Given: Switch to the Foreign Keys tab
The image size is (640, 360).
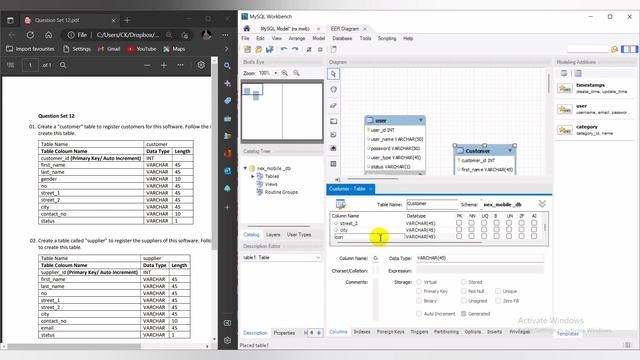Looking at the screenshot, I should point(390,332).
